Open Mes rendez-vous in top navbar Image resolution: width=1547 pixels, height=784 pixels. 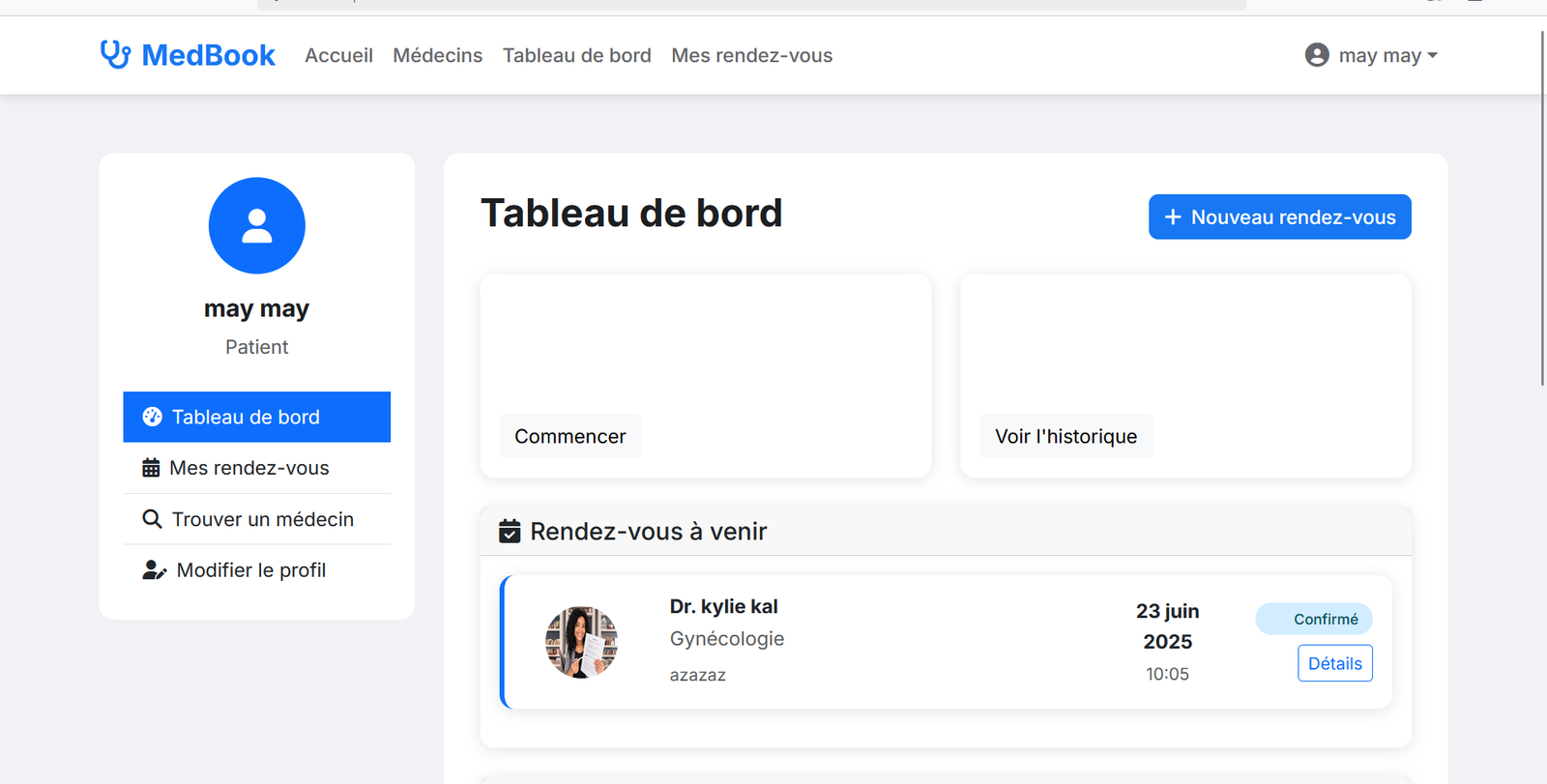[751, 55]
